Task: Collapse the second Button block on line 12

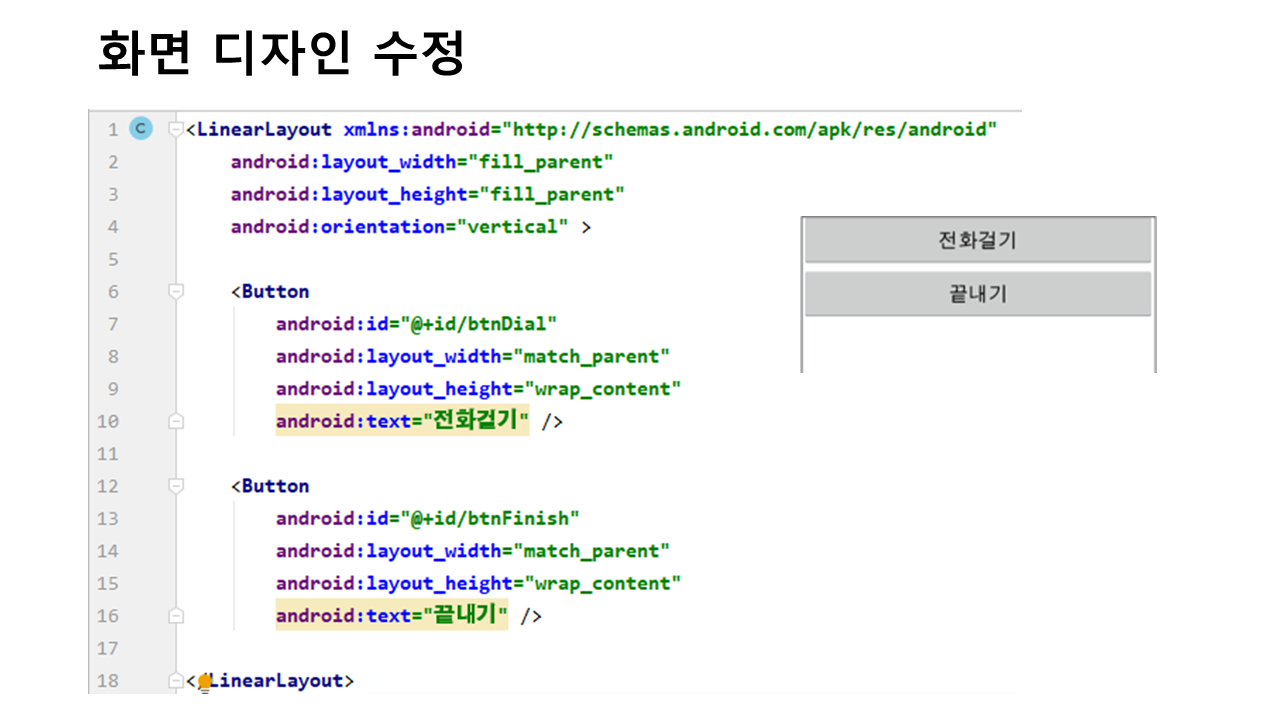Action: 176,486
